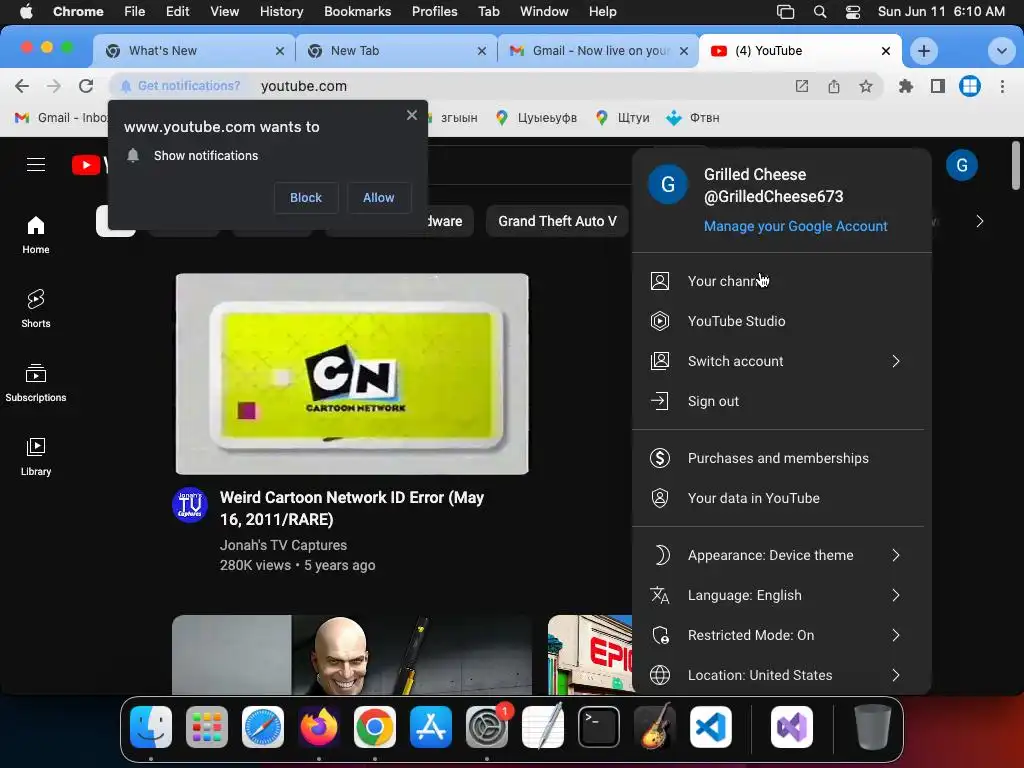The image size is (1024, 768).
Task: Click the YouTube logo
Action: pos(89,165)
